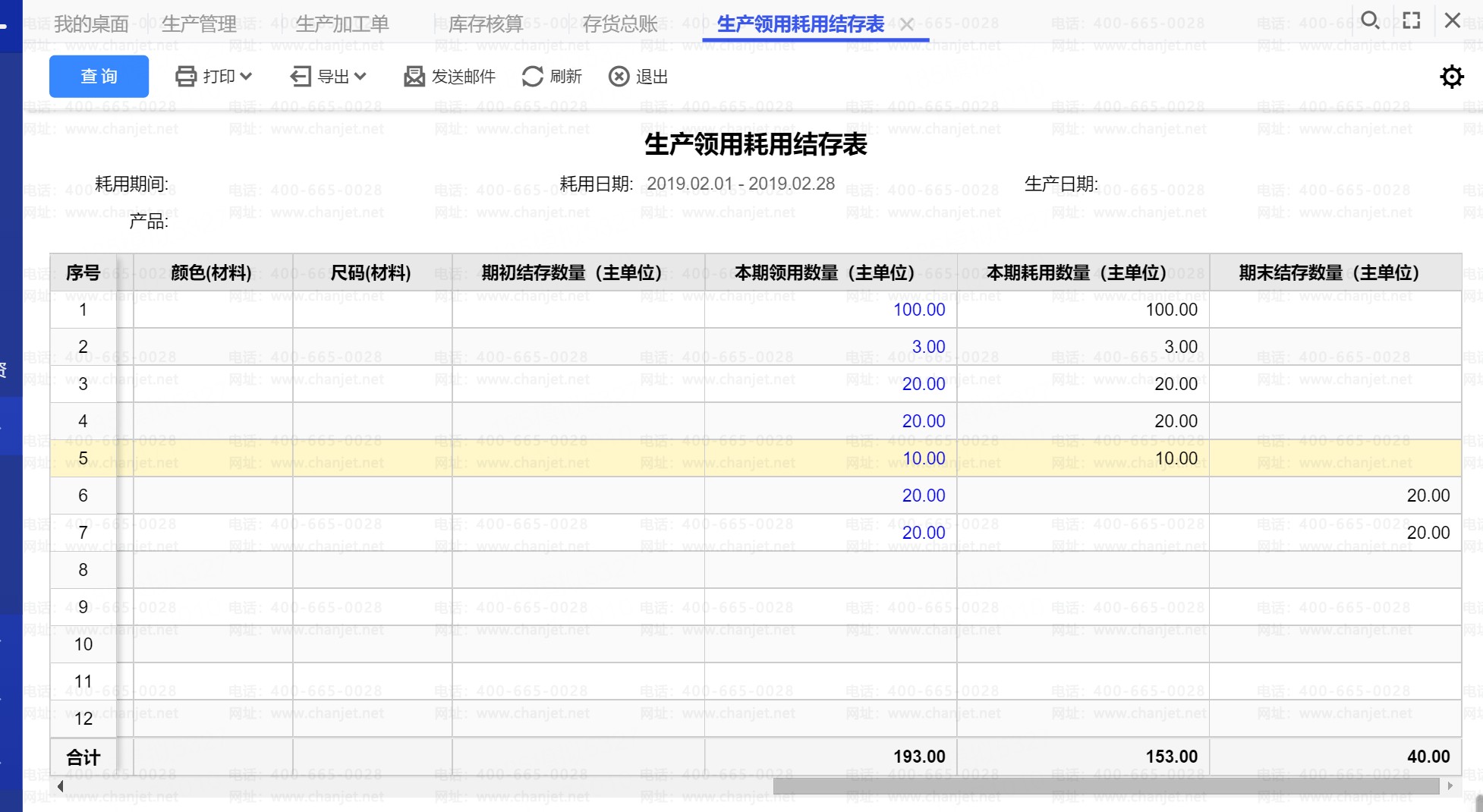Click the printer icon for 打印

coord(186,77)
